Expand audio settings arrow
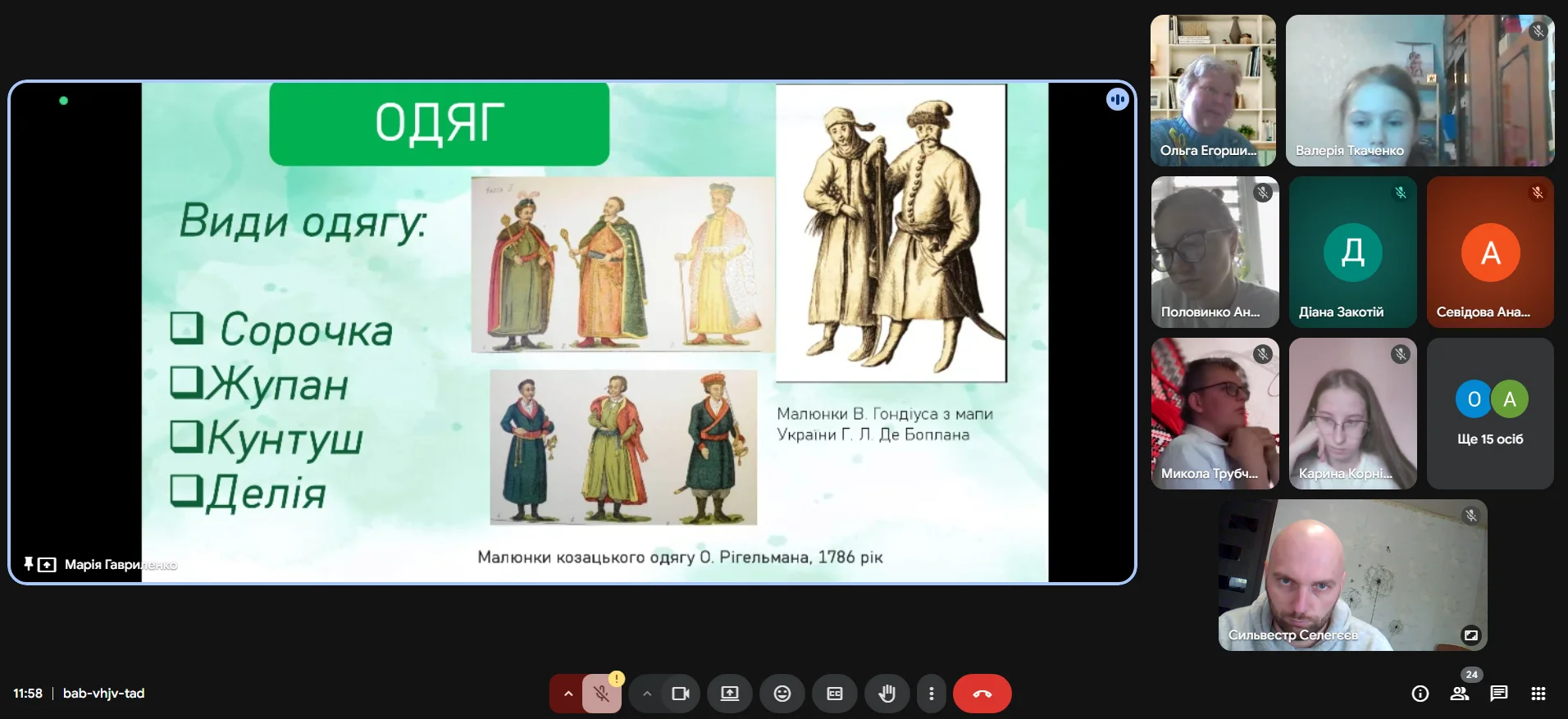The image size is (1568, 719). [x=567, y=694]
